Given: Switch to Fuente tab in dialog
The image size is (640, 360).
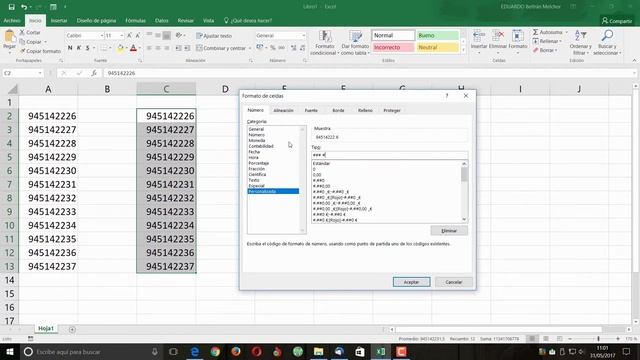Looking at the screenshot, I should [311, 111].
